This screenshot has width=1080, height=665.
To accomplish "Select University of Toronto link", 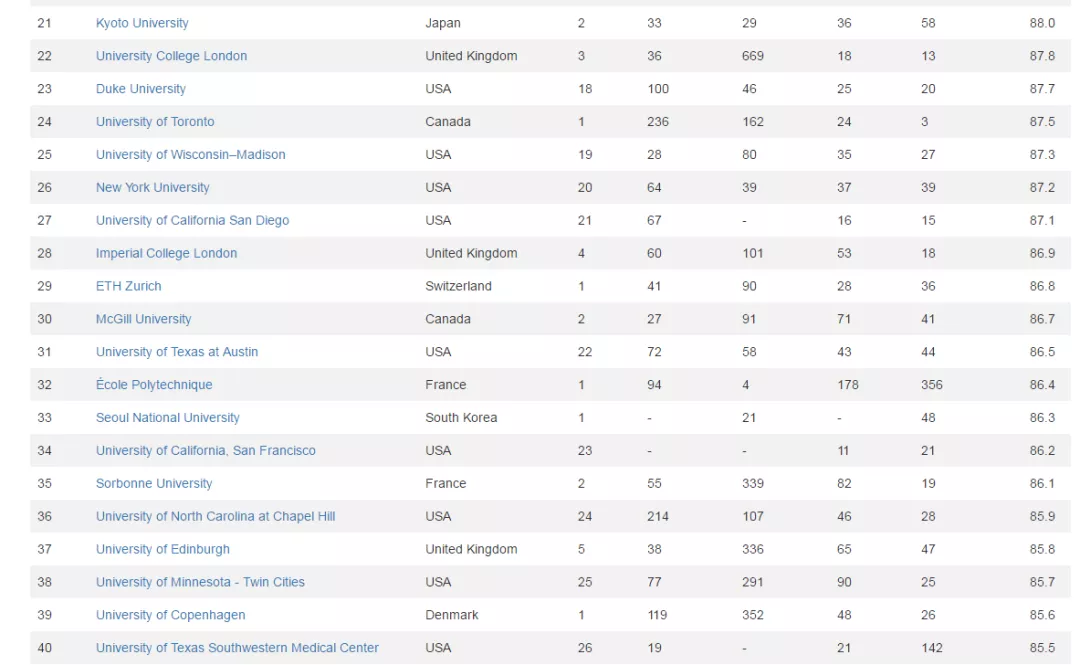I will coord(155,122).
